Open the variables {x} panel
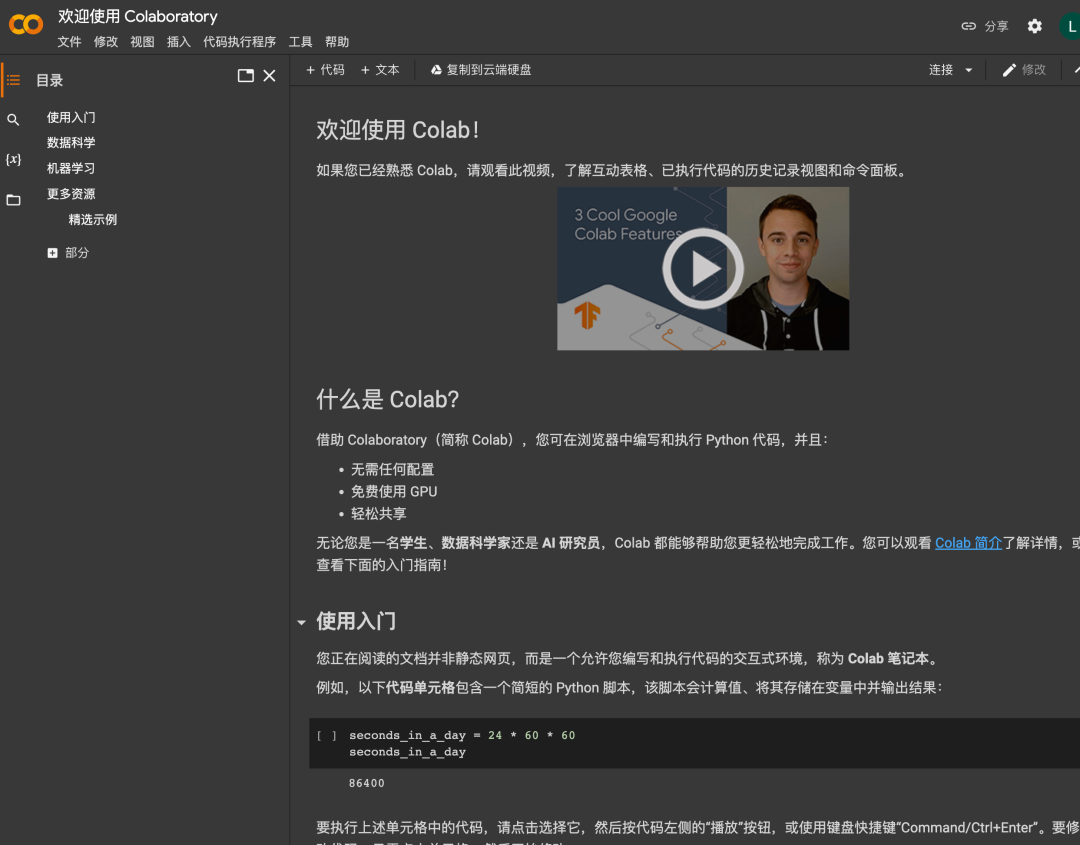 point(13,160)
